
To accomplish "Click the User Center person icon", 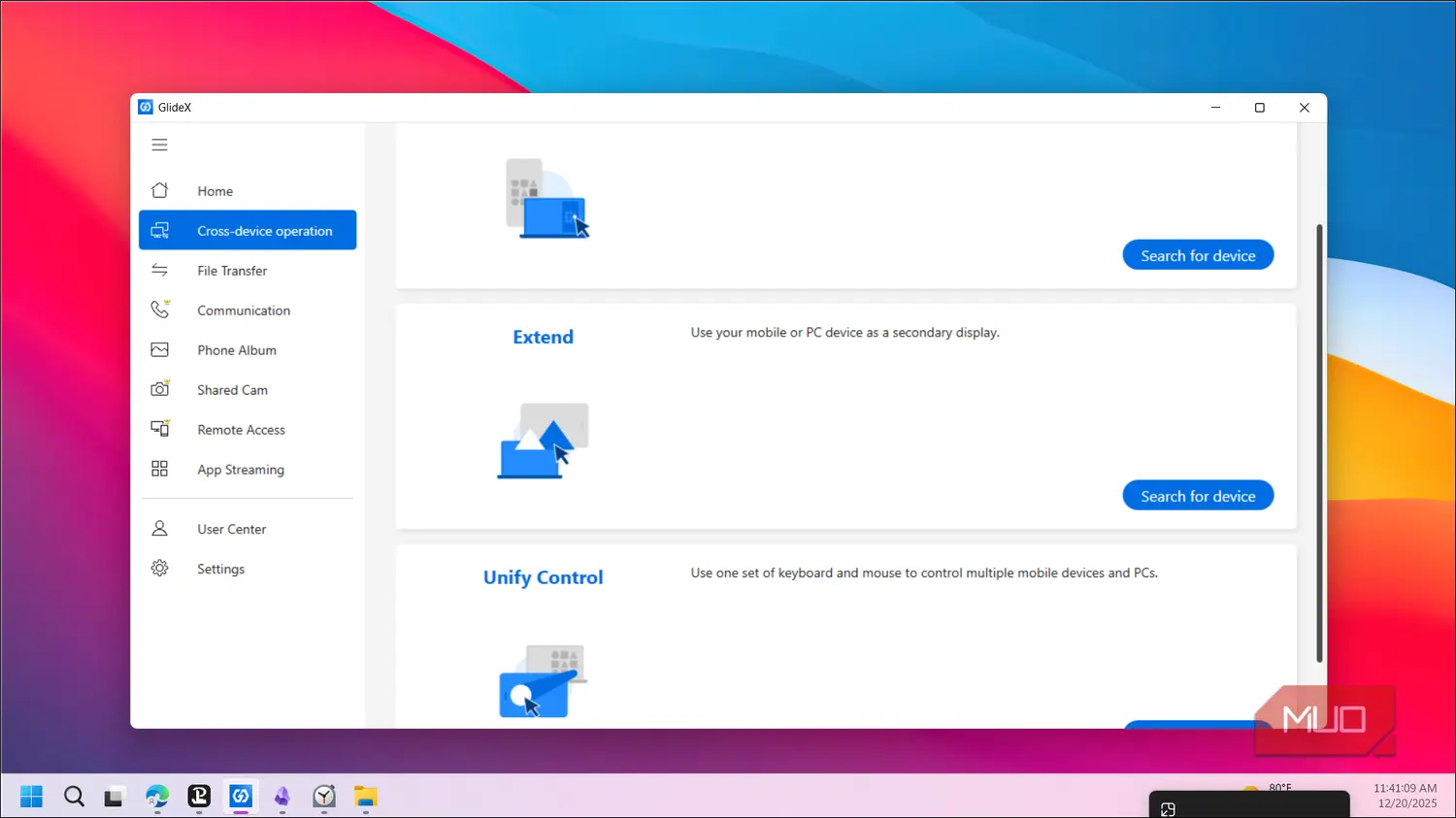I will click(160, 529).
